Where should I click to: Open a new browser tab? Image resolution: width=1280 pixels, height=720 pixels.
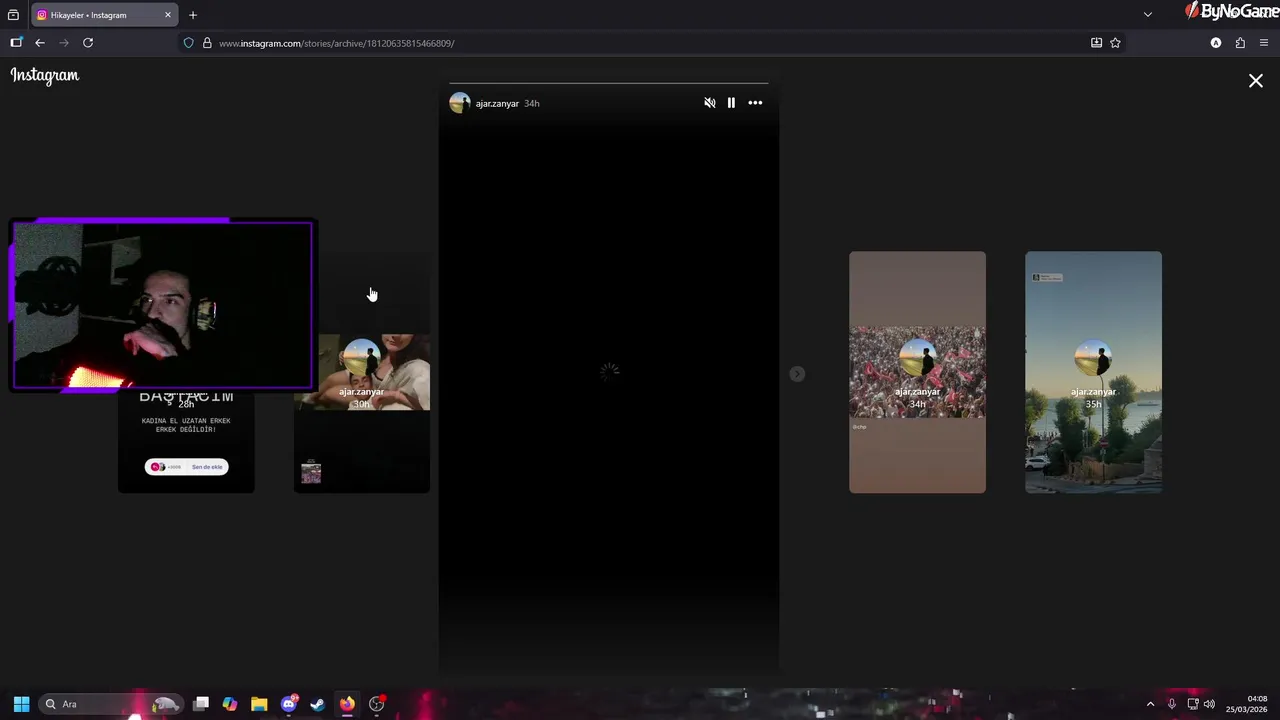193,15
